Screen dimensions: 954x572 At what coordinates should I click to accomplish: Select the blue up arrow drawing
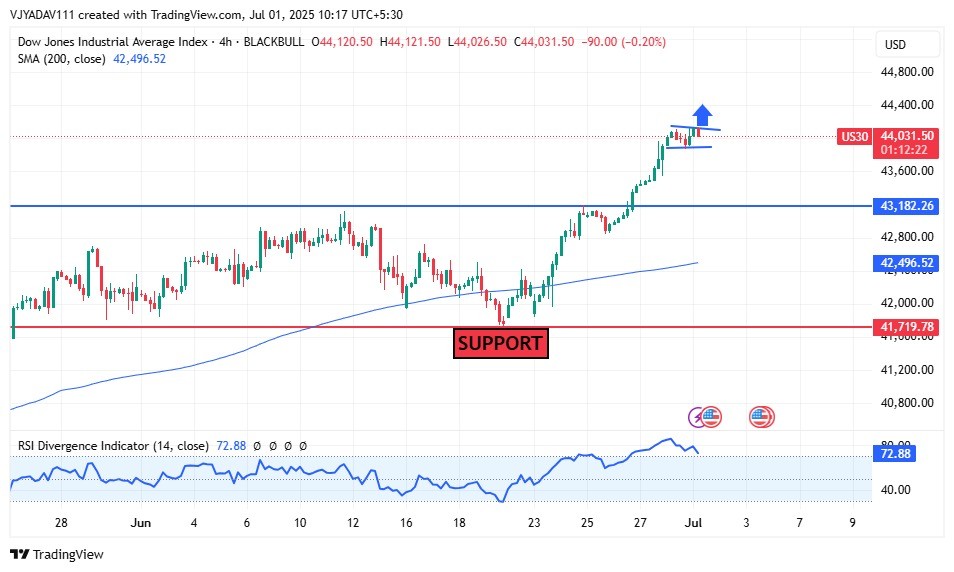coord(703,115)
